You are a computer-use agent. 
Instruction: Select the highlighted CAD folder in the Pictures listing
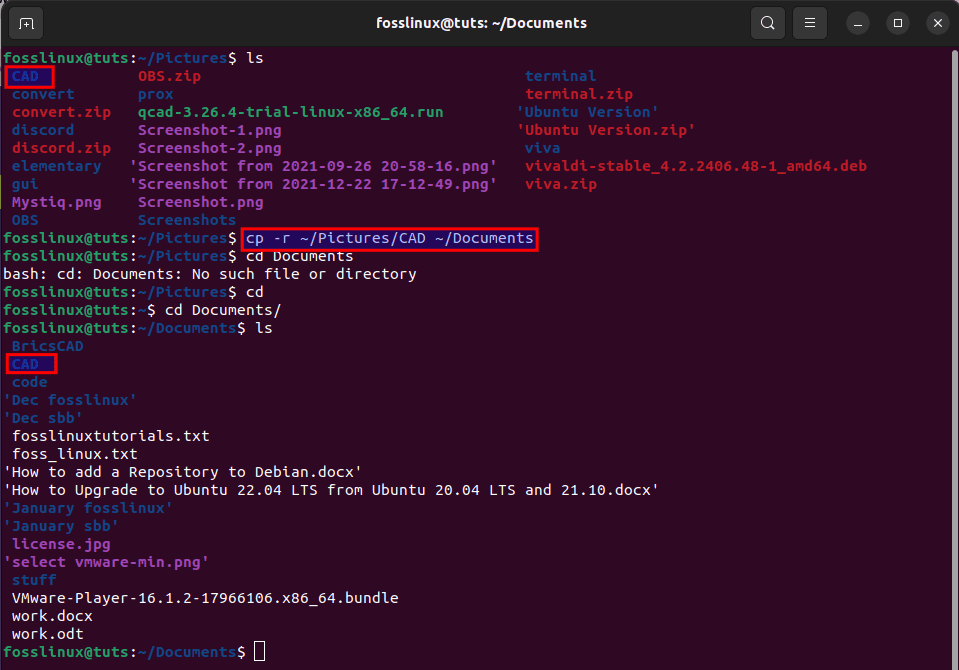29,76
